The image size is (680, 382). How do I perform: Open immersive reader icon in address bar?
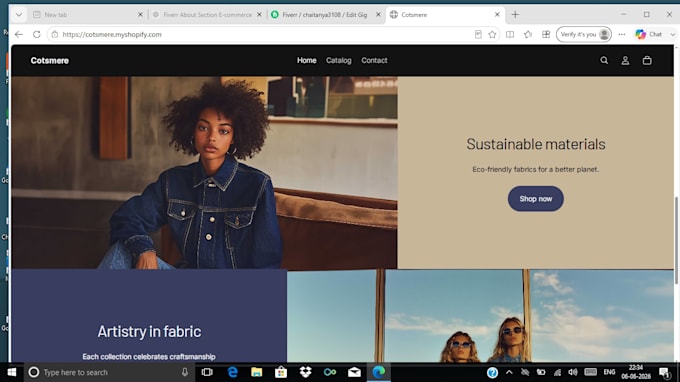point(478,34)
